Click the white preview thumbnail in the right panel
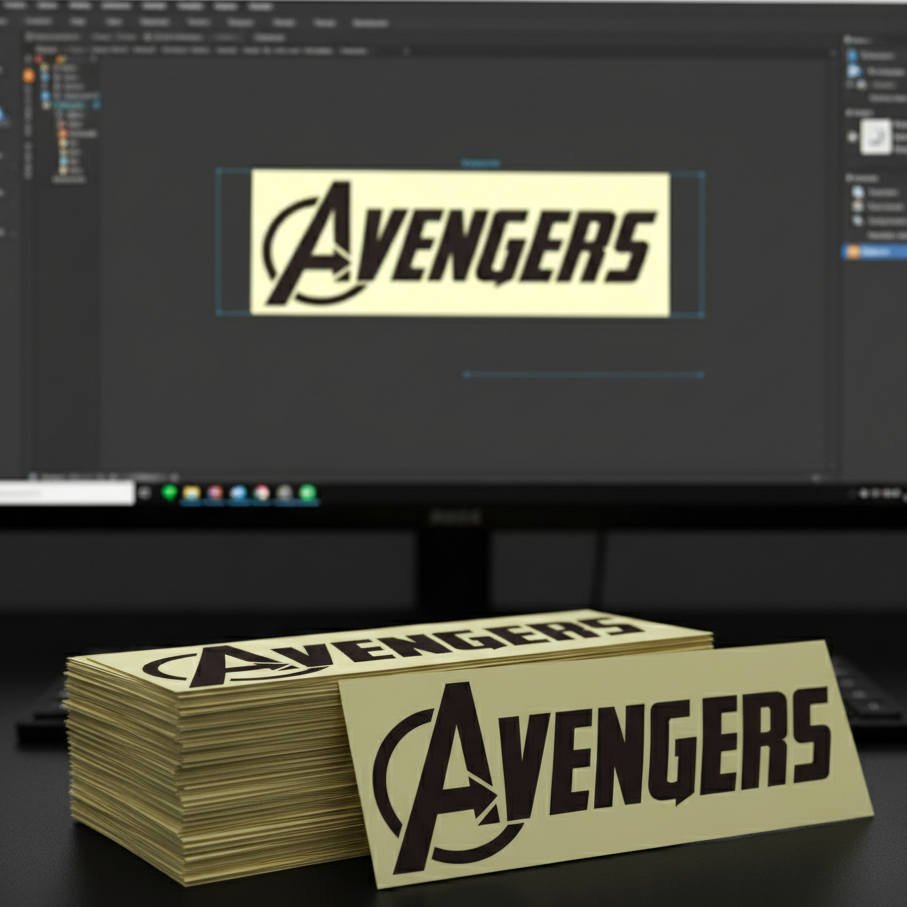907x907 pixels. [x=876, y=137]
